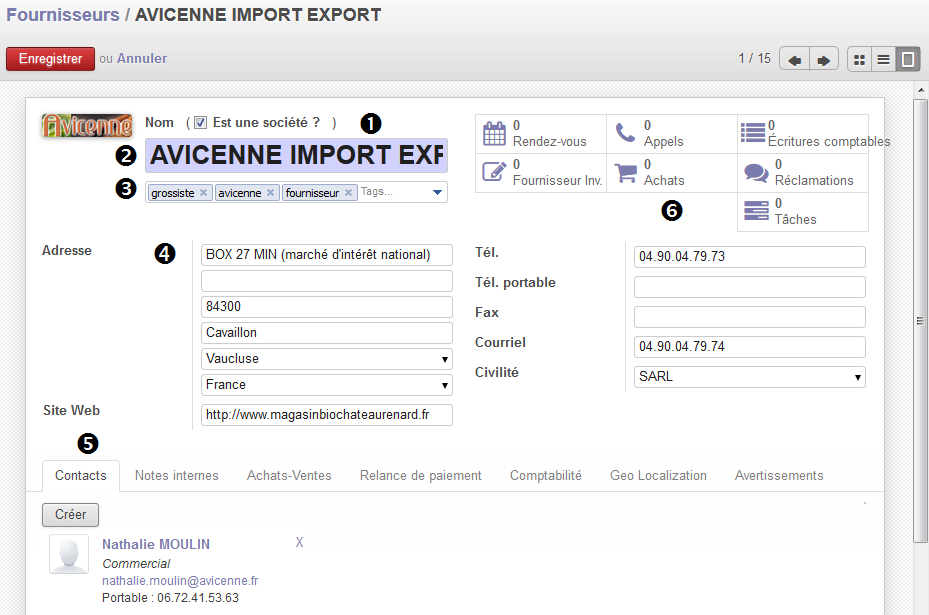The width and height of the screenshot is (929, 615).
Task: Click nathalie.moulin@avicenne.fr email link
Action: click(x=180, y=581)
